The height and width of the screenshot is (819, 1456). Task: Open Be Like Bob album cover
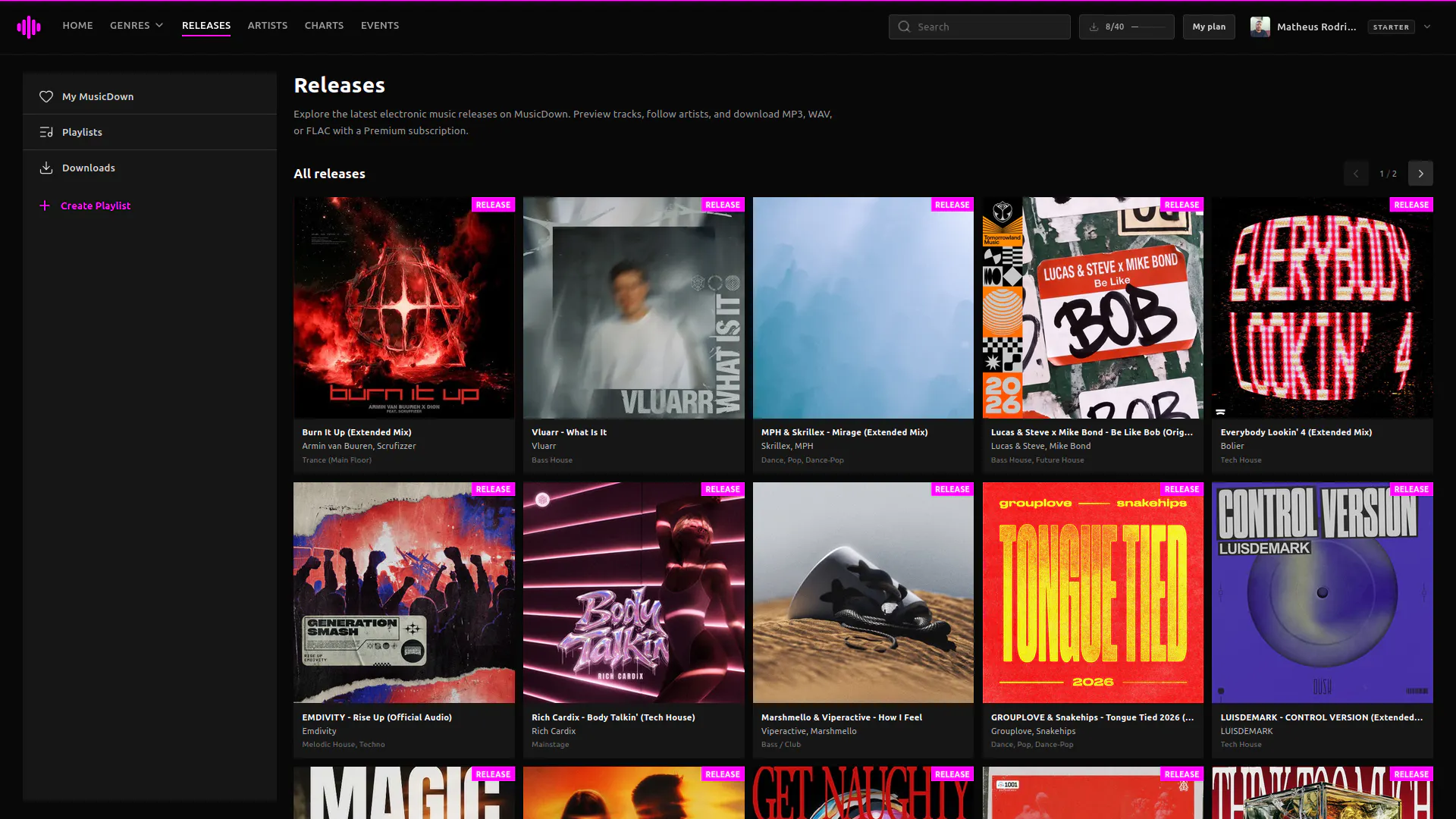tap(1093, 308)
